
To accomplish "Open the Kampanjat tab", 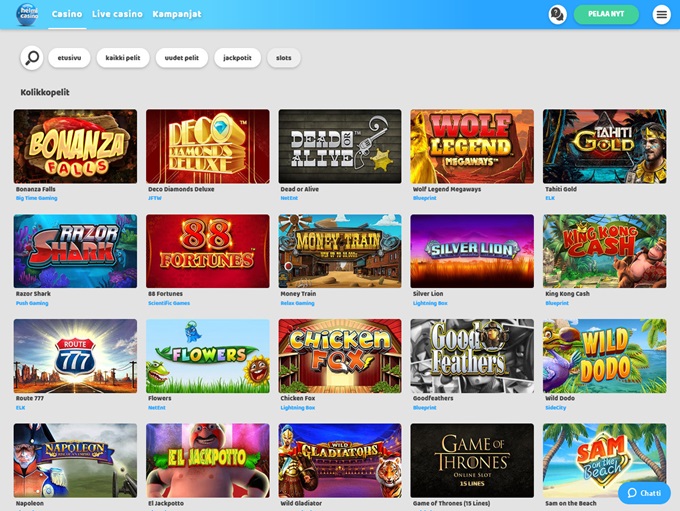I will tap(177, 14).
